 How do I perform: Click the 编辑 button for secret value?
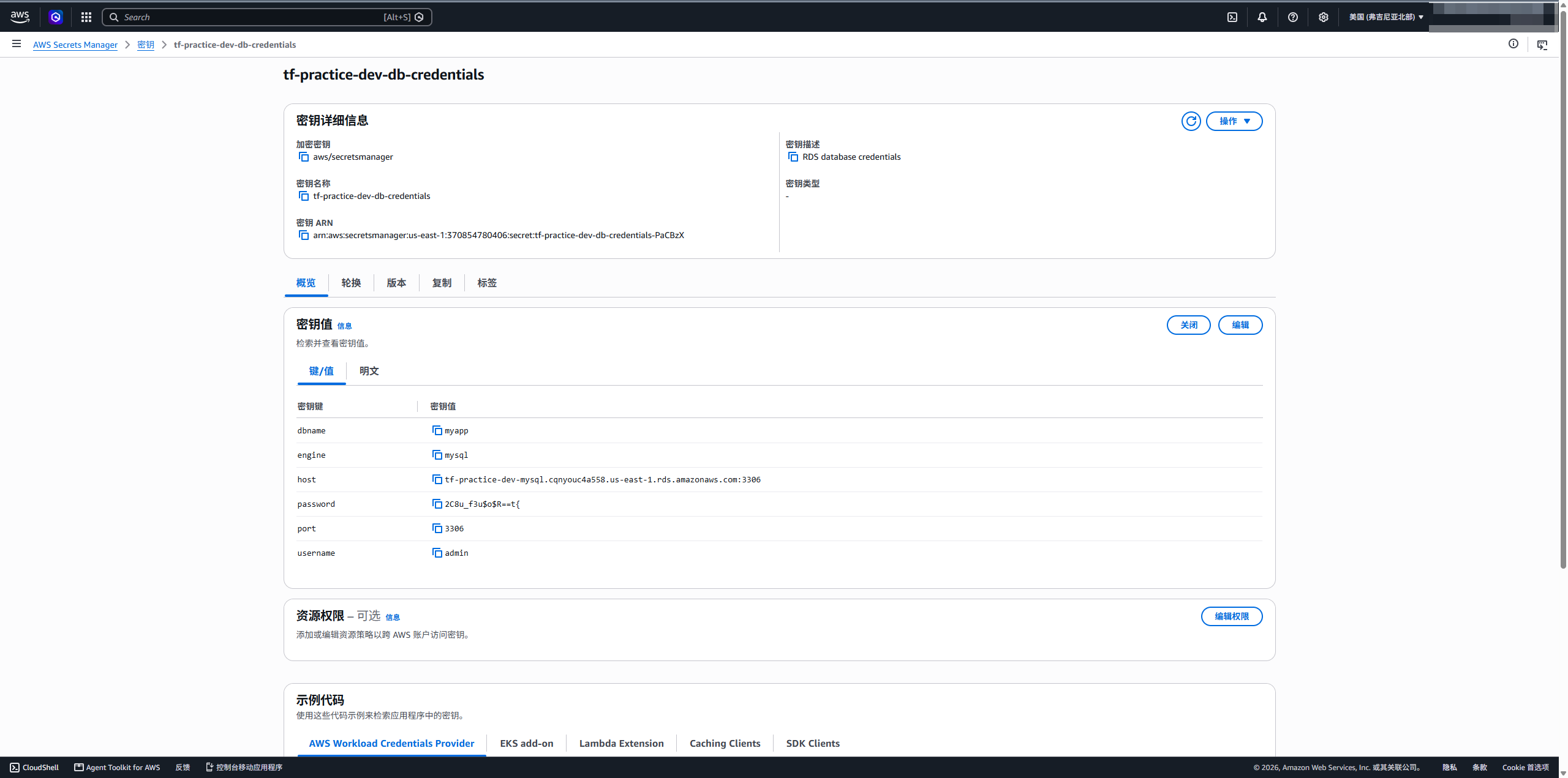[1240, 325]
